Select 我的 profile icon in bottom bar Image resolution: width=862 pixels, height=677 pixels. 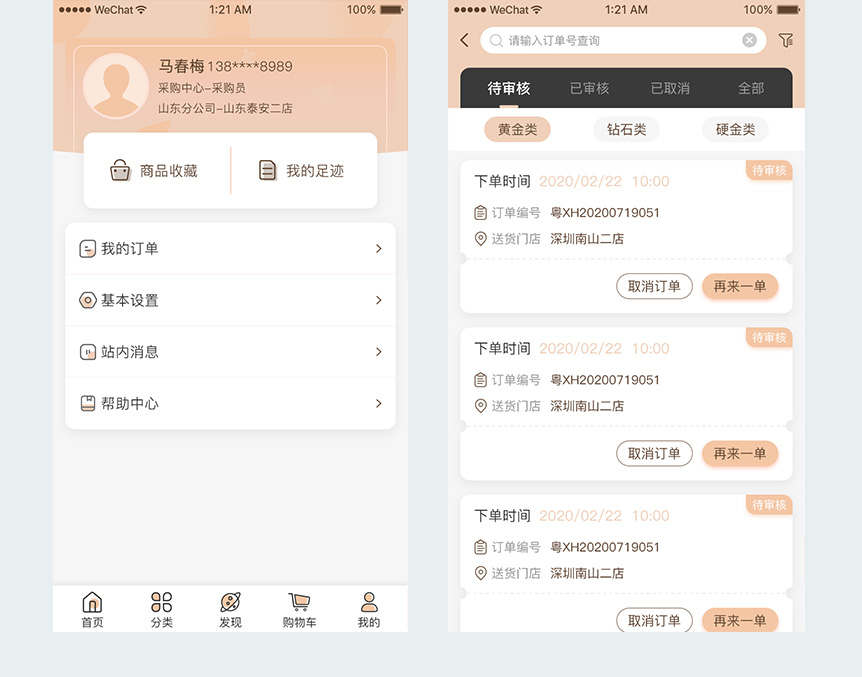click(x=369, y=602)
